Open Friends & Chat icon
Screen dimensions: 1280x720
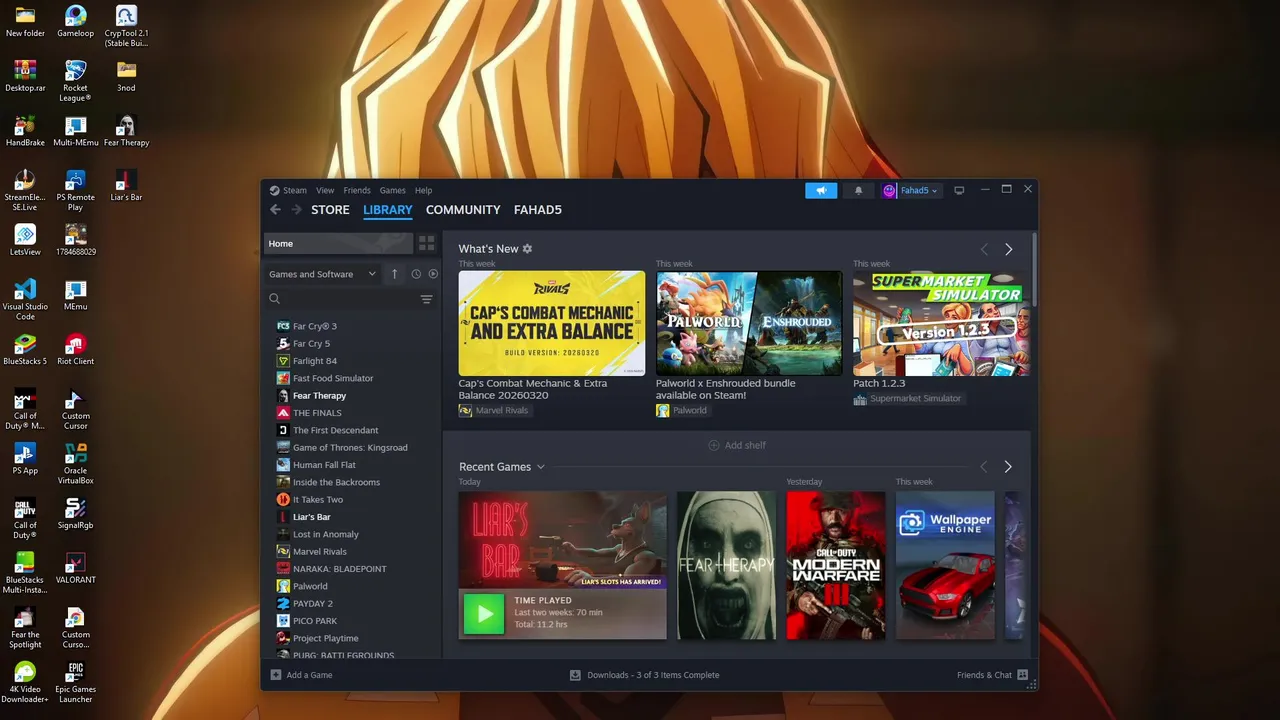1022,675
